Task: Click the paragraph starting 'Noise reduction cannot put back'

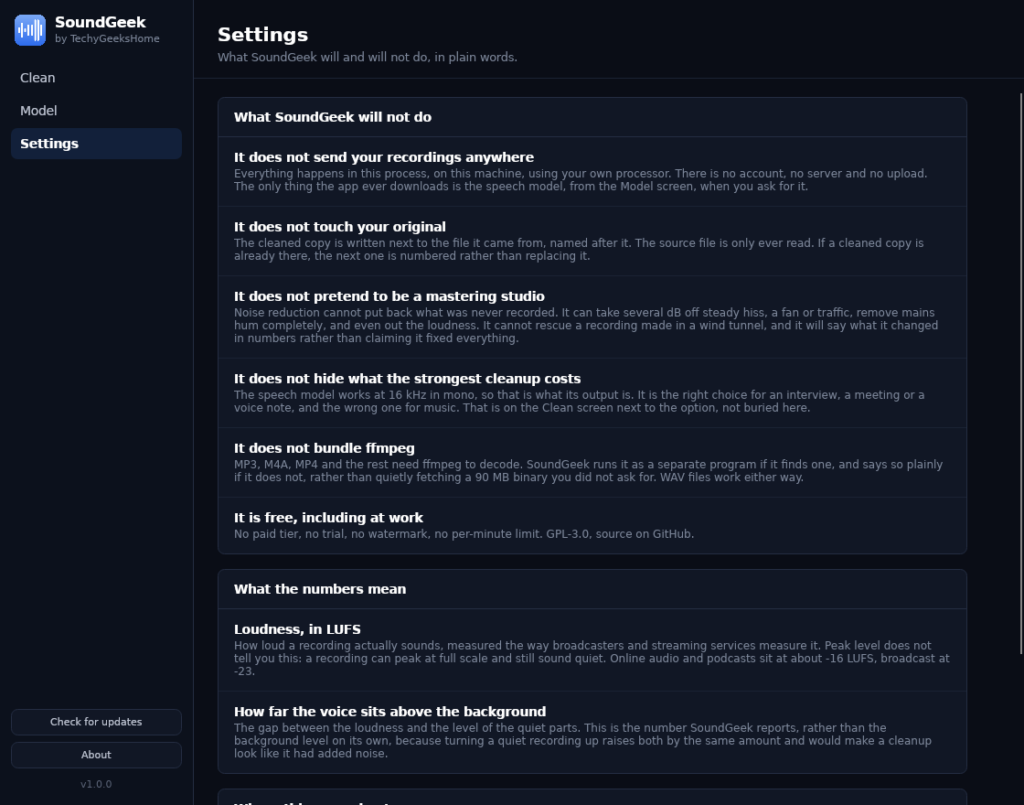Action: pos(586,325)
